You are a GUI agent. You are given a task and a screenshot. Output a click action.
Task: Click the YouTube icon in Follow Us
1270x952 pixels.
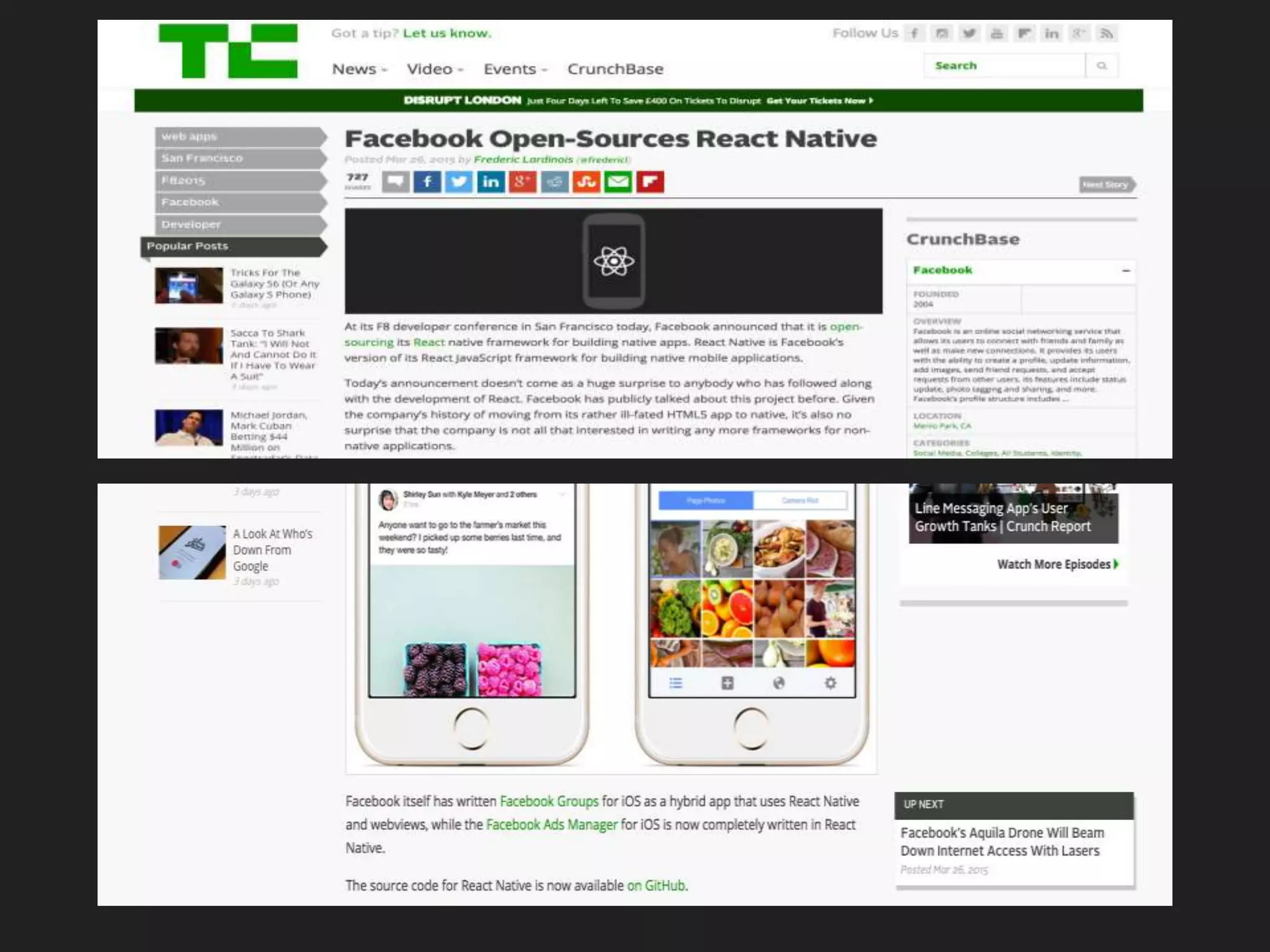click(997, 33)
